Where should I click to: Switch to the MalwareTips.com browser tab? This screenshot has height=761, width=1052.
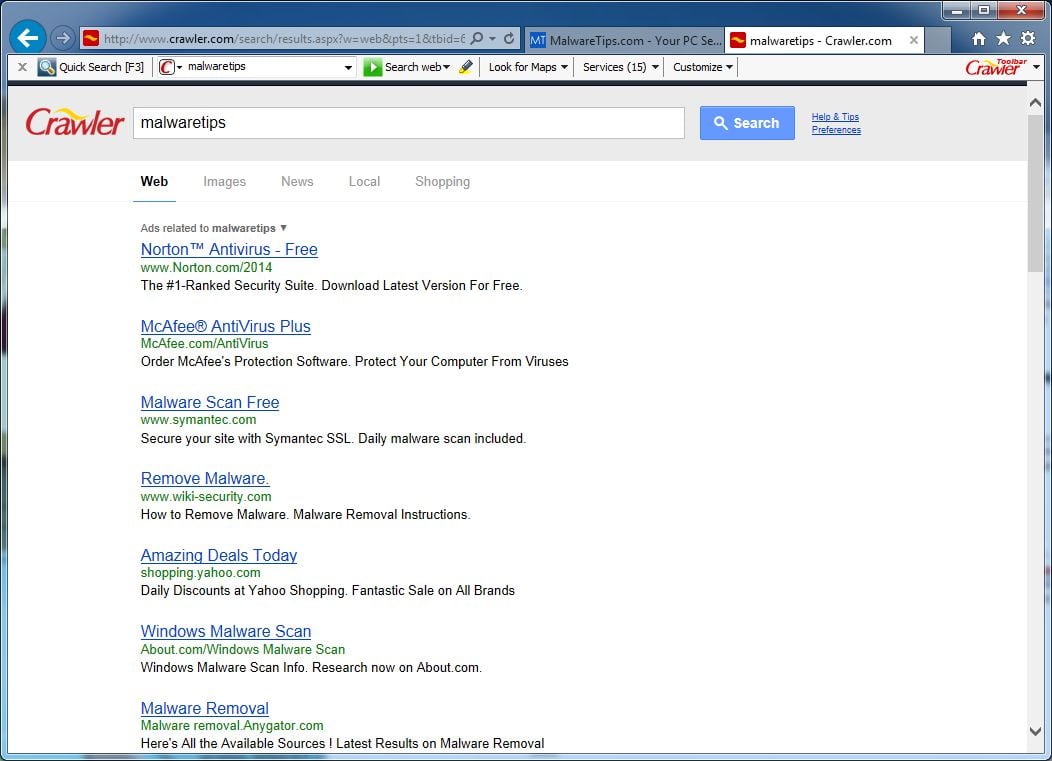[x=625, y=40]
